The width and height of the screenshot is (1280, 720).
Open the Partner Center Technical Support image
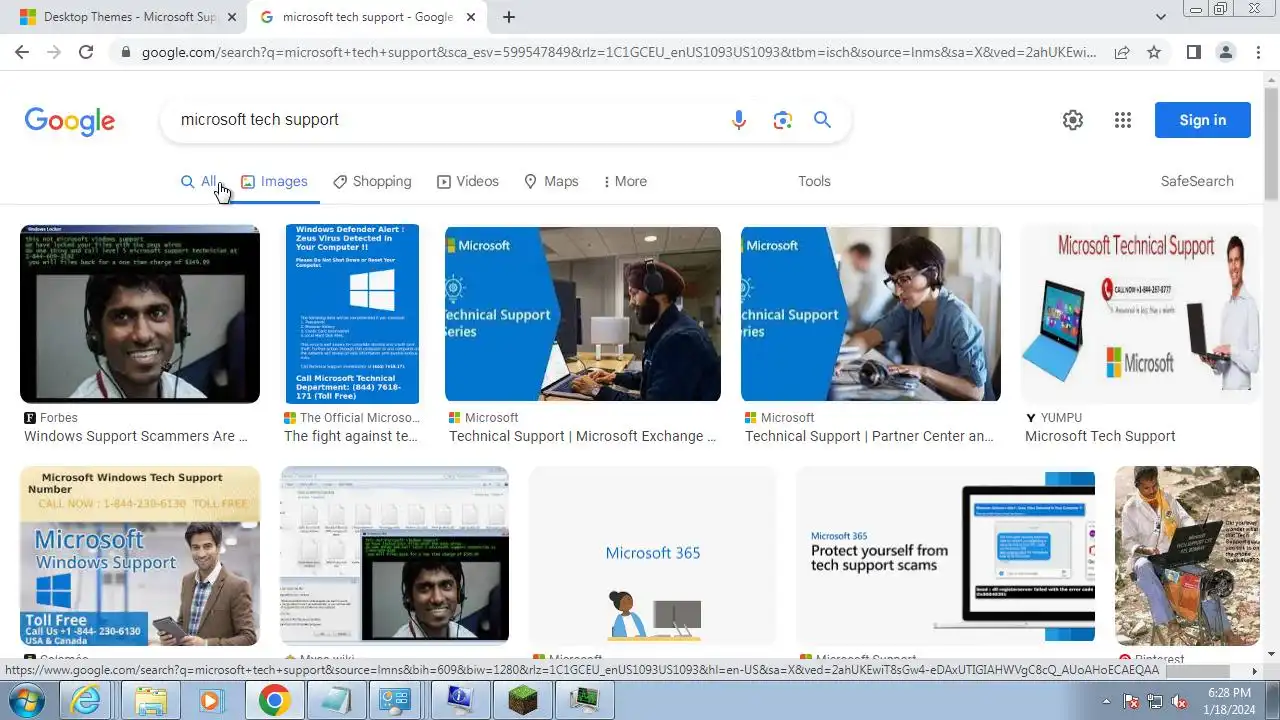tap(871, 314)
